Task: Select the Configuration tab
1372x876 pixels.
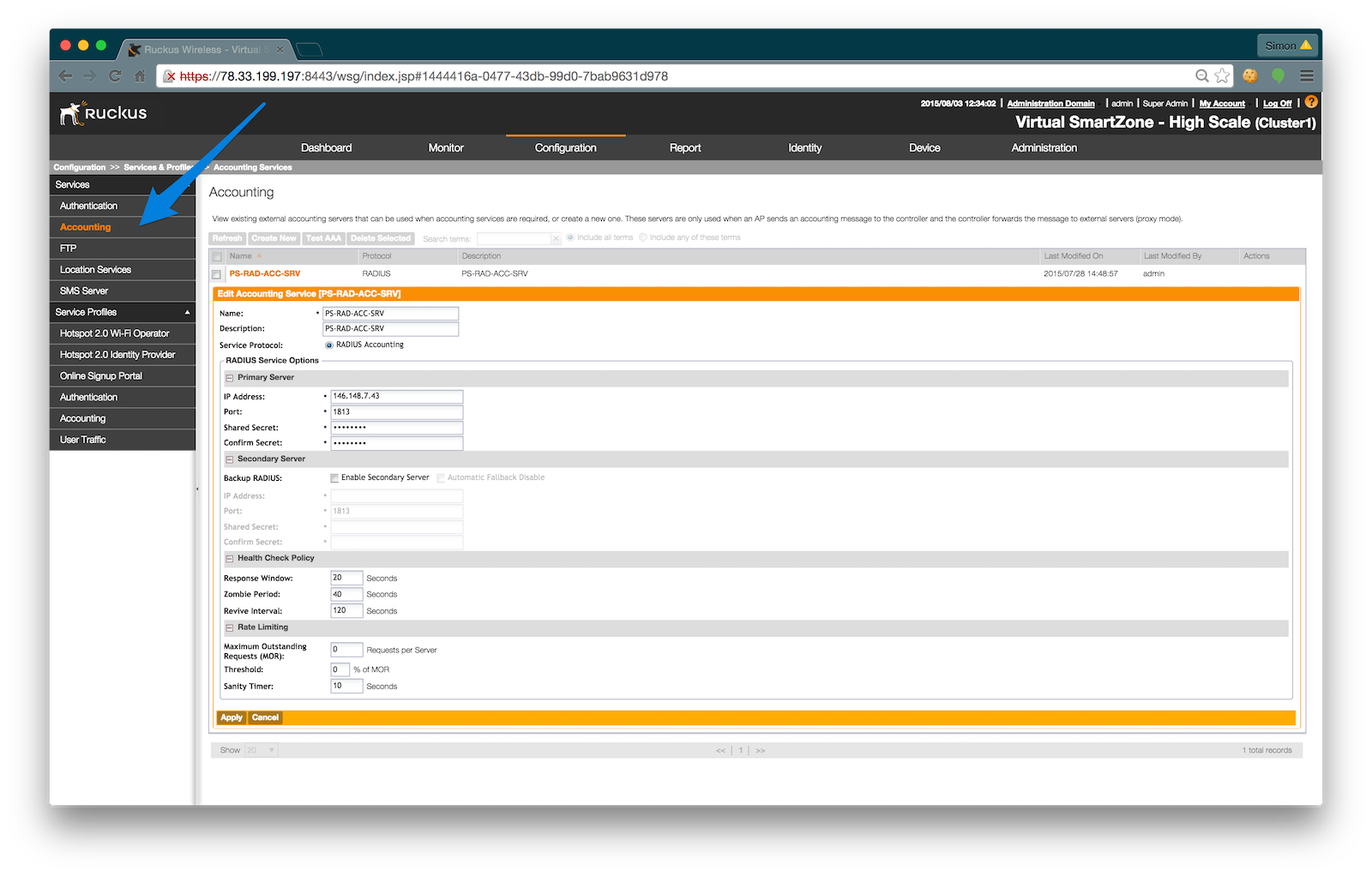Action: pyautogui.click(x=566, y=147)
